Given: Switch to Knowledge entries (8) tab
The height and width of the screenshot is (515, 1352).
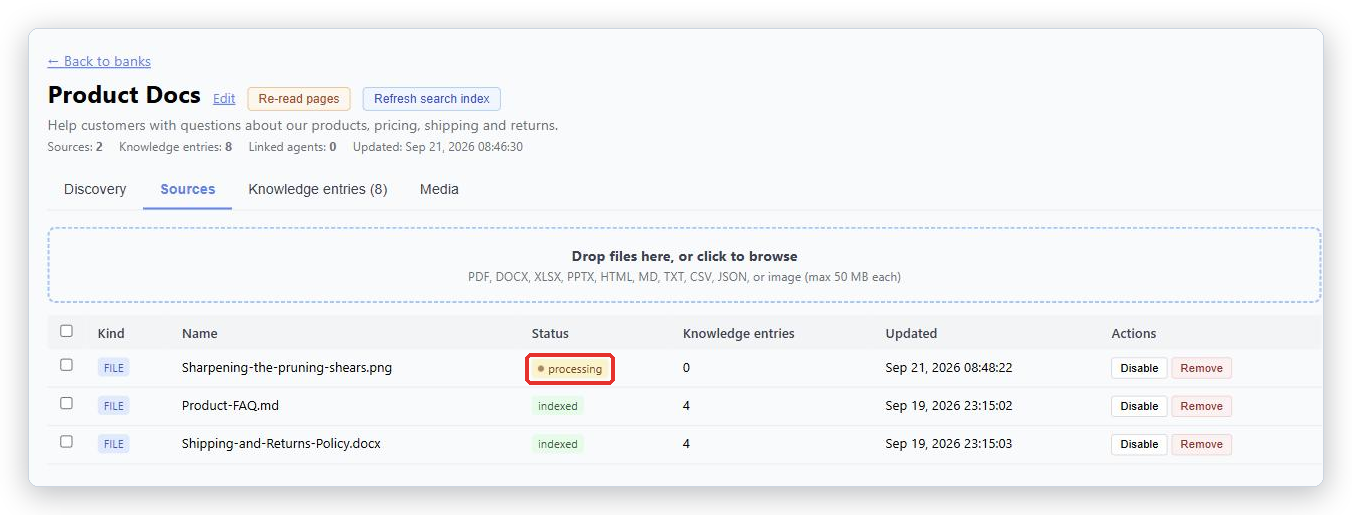Looking at the screenshot, I should click(318, 189).
